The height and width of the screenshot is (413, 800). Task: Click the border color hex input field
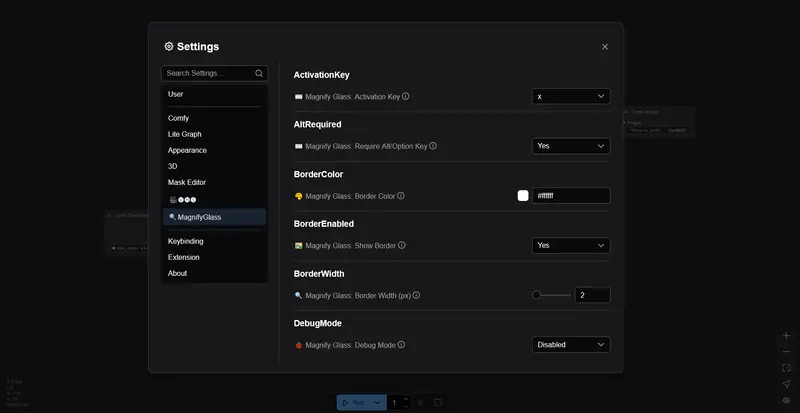571,196
